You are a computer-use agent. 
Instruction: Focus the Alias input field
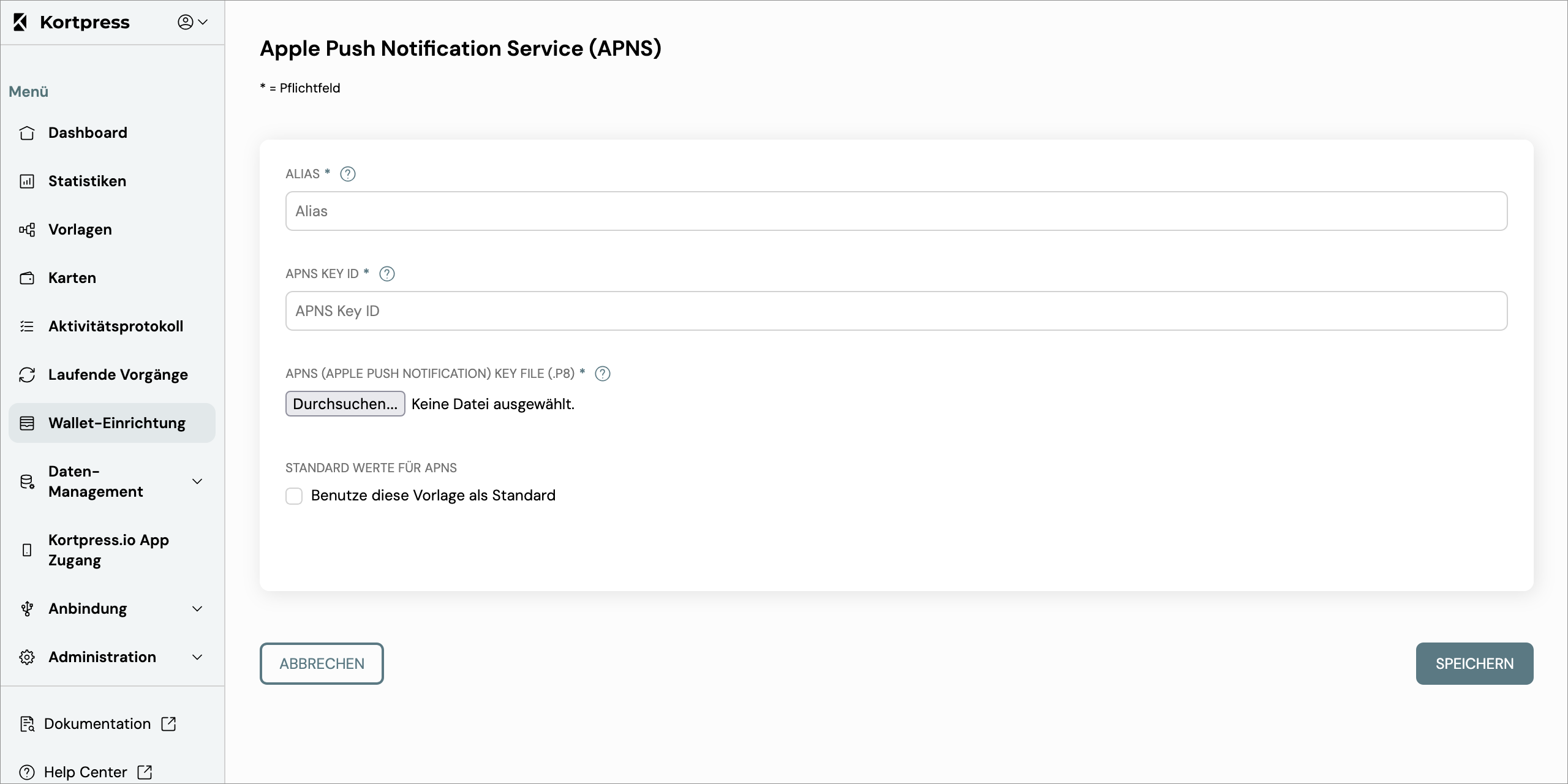(x=897, y=211)
